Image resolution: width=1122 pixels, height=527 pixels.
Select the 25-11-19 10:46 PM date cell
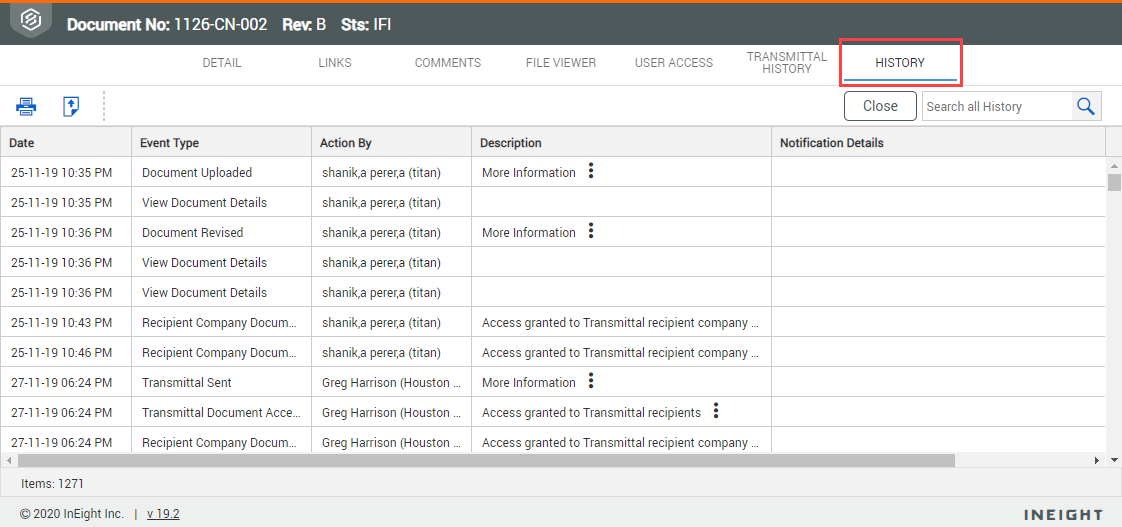click(x=66, y=352)
